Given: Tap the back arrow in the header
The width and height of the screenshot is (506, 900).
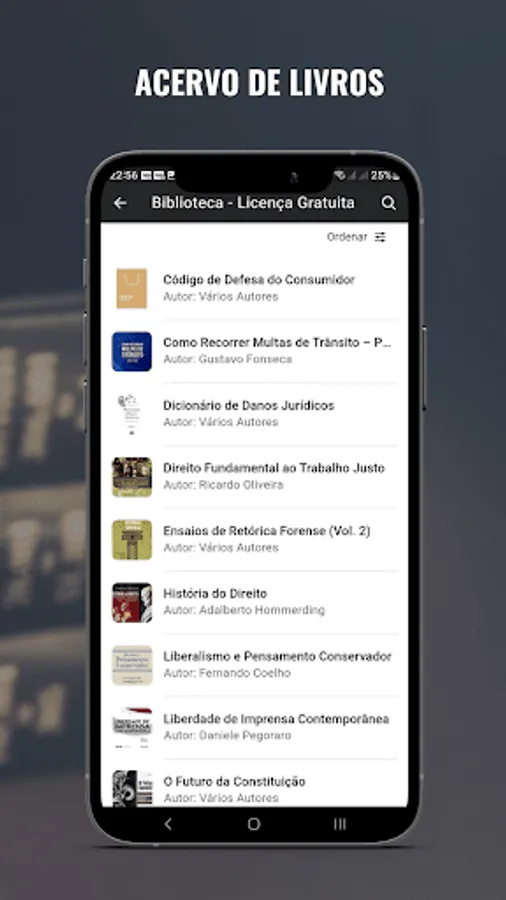Looking at the screenshot, I should click(120, 203).
